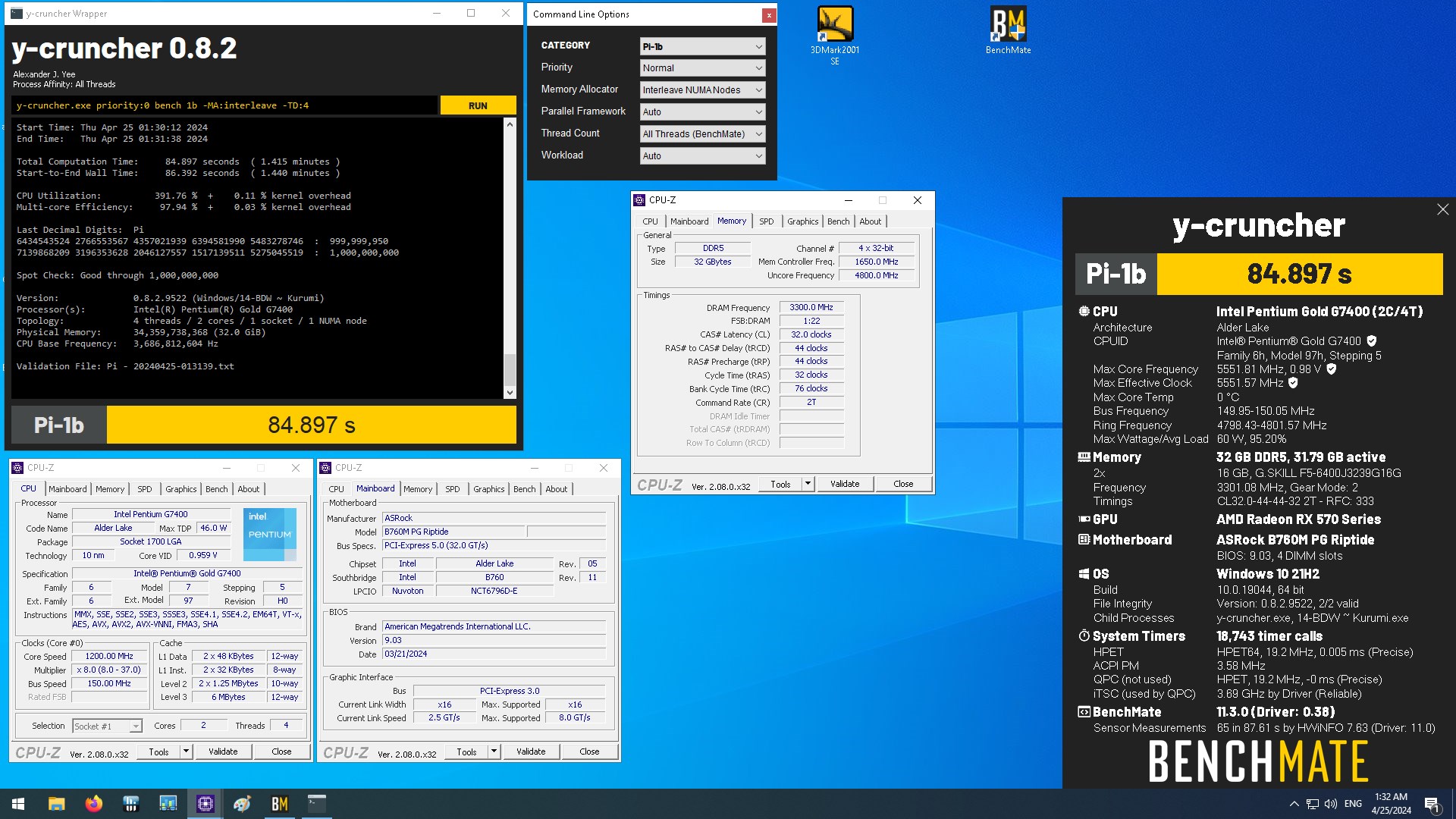Open the CPU-Z taskbar icon
1456x819 pixels.
click(206, 804)
